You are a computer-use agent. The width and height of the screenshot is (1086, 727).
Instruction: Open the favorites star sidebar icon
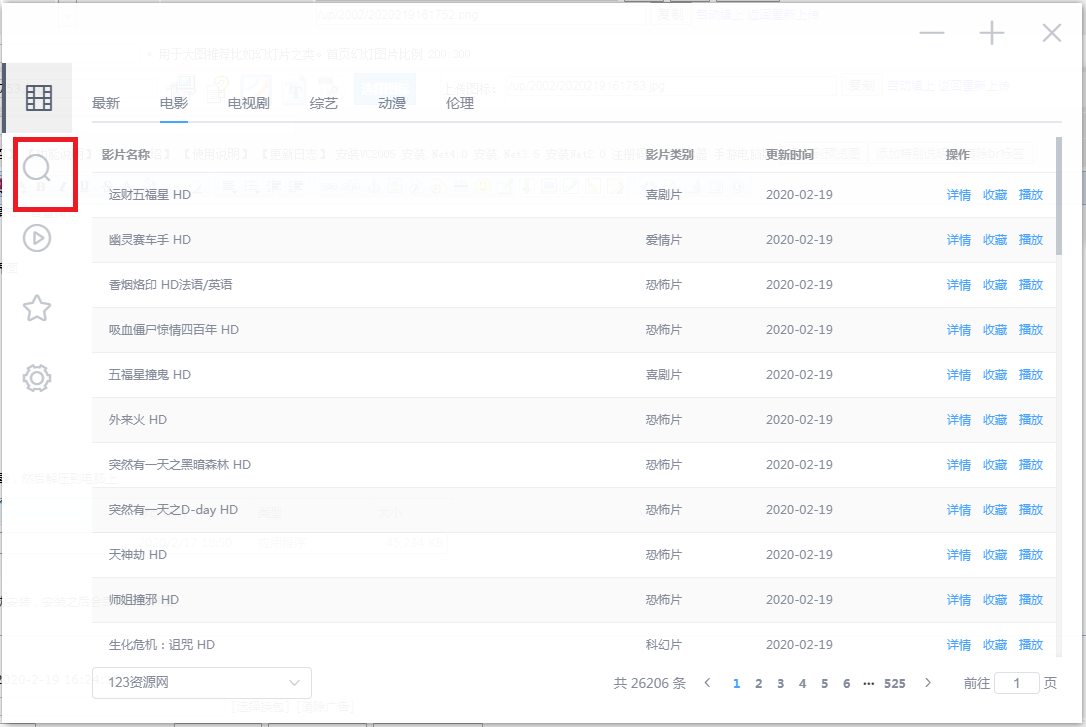[37, 308]
